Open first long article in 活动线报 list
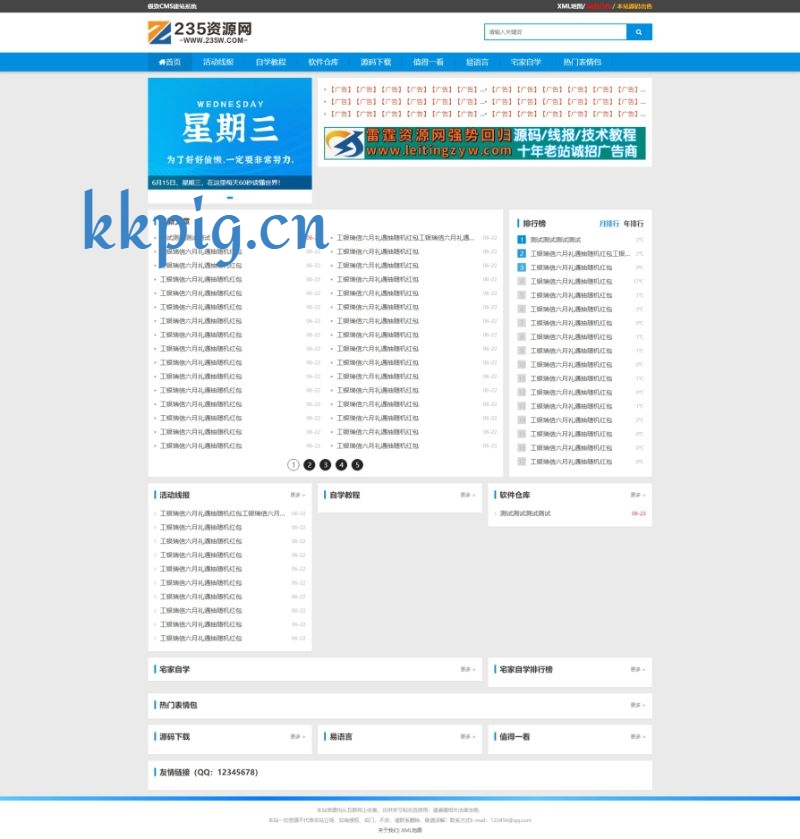 [x=222, y=514]
